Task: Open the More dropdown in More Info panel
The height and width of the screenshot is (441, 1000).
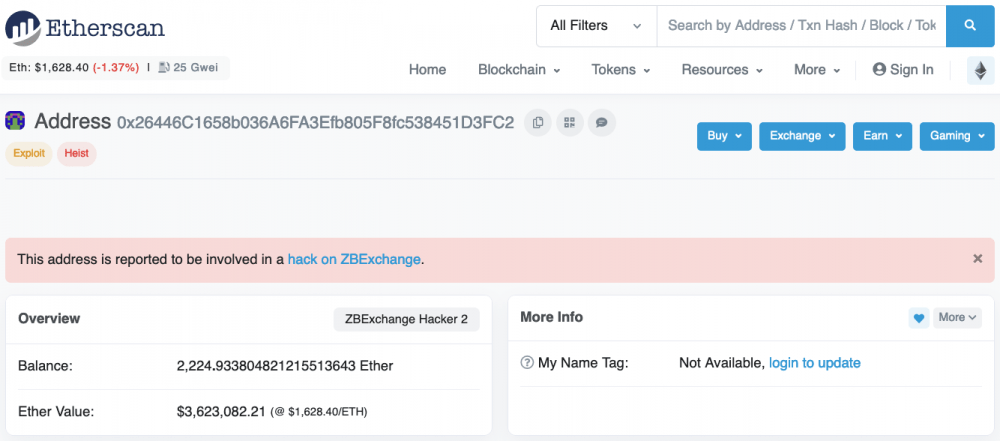Action: [957, 318]
